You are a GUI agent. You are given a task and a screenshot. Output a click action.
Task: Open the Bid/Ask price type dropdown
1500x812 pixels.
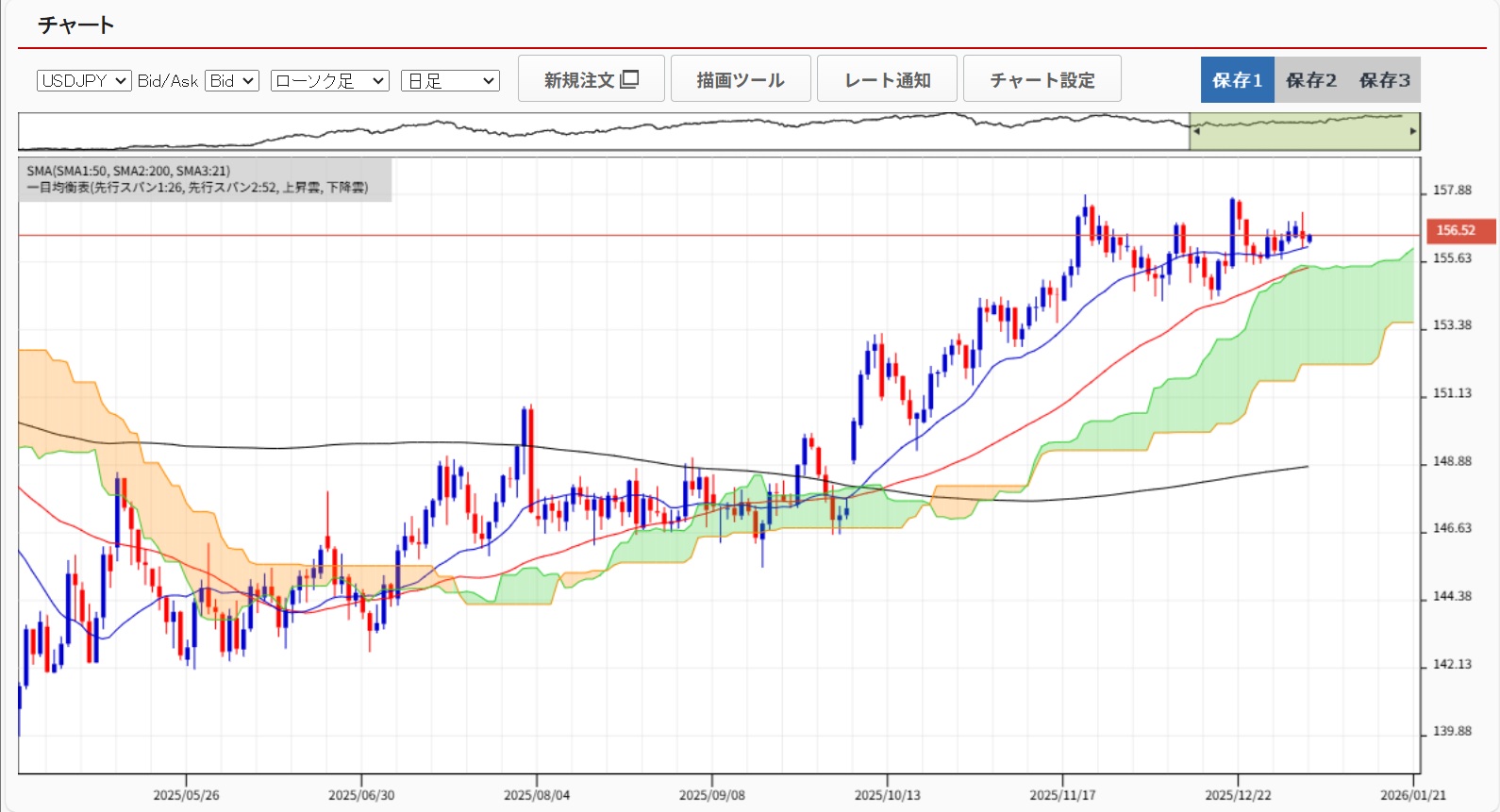(x=232, y=81)
